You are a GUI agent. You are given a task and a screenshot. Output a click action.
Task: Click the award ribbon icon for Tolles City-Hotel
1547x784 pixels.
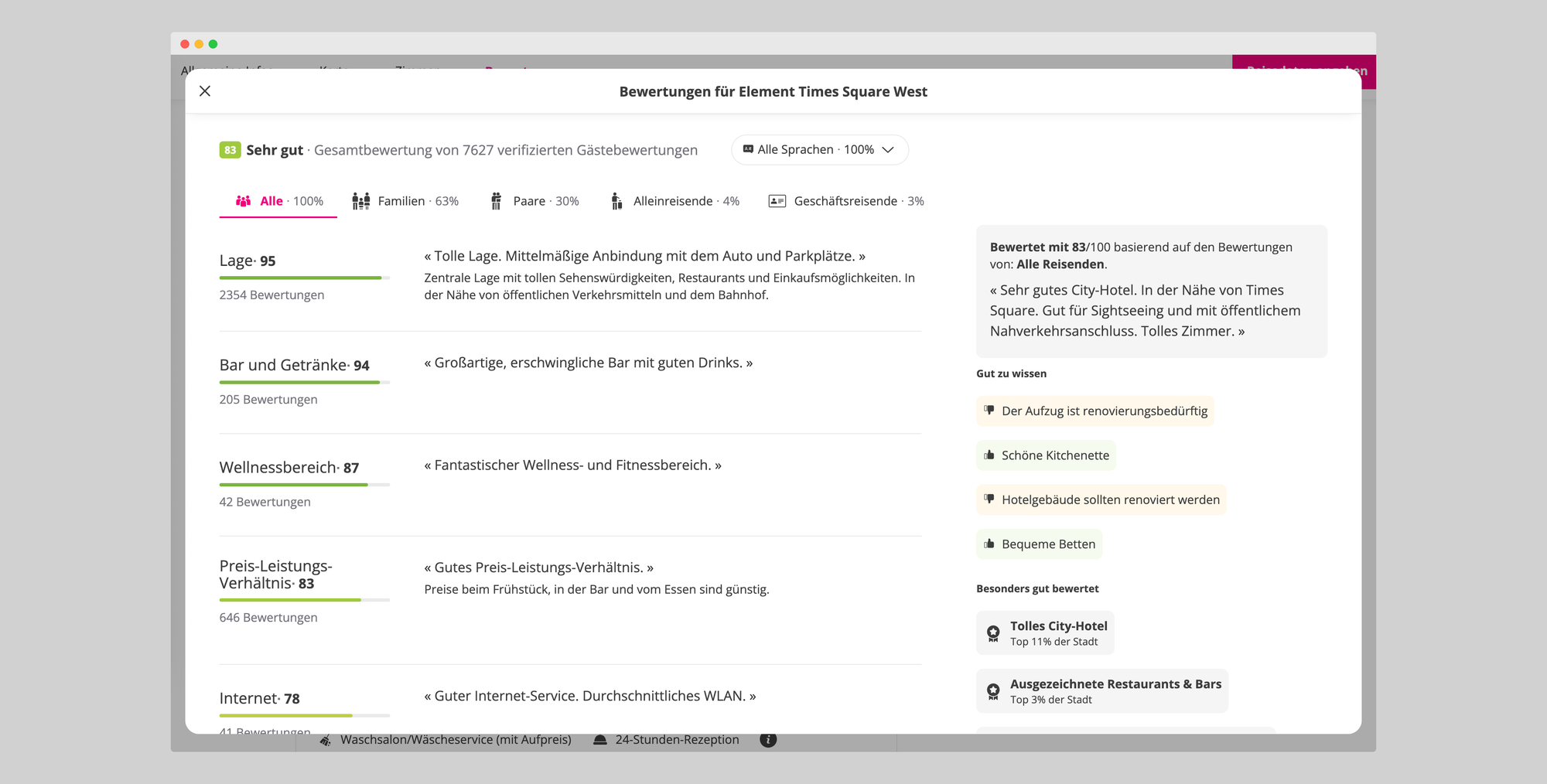coord(993,634)
